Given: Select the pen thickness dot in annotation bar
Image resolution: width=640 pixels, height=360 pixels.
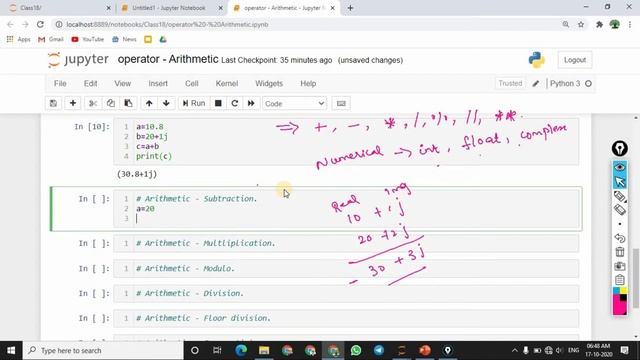Looking at the screenshot, I should click(x=620, y=224).
